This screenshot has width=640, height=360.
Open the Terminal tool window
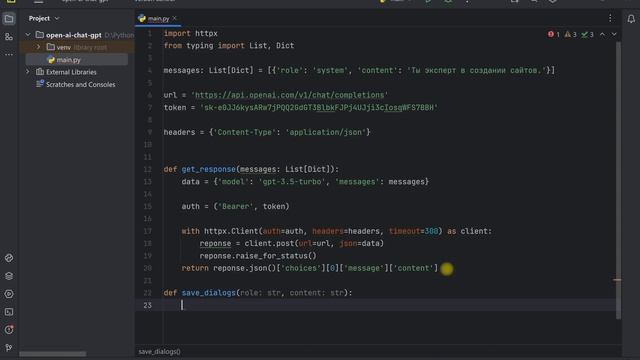pyautogui.click(x=9, y=312)
